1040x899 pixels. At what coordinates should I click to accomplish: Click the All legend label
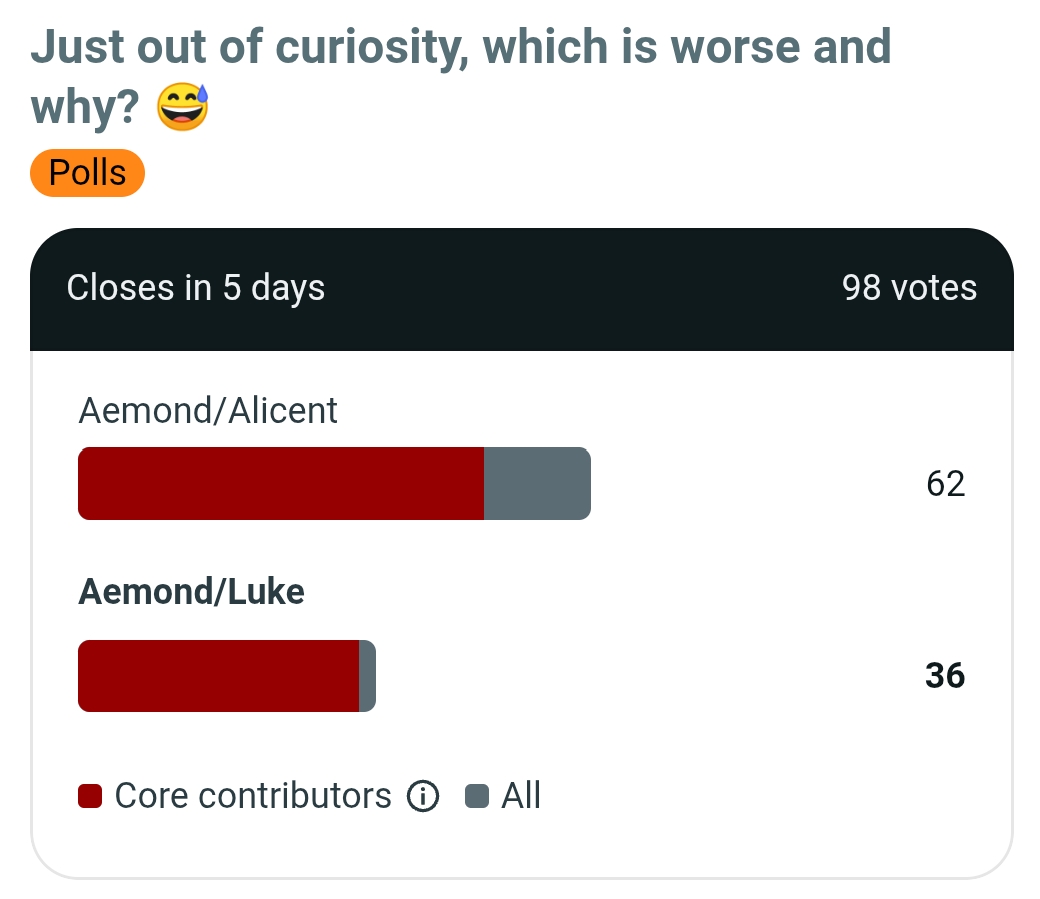[521, 795]
